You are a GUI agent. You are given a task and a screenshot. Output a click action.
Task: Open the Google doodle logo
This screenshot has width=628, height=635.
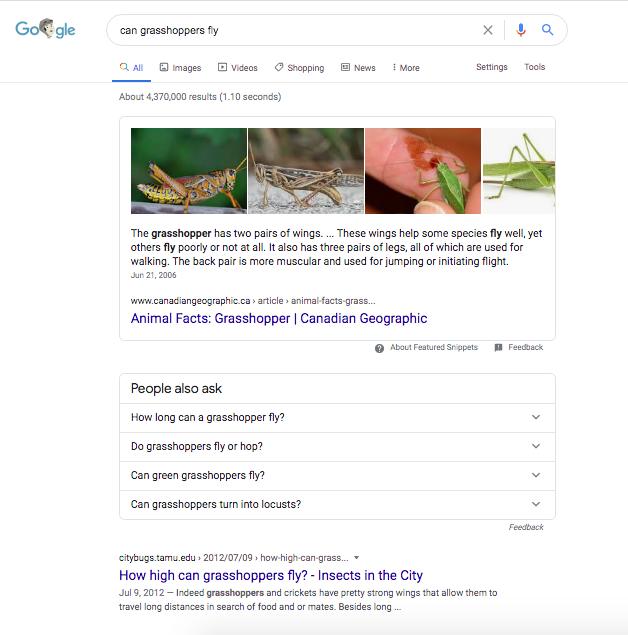pyautogui.click(x=45, y=29)
